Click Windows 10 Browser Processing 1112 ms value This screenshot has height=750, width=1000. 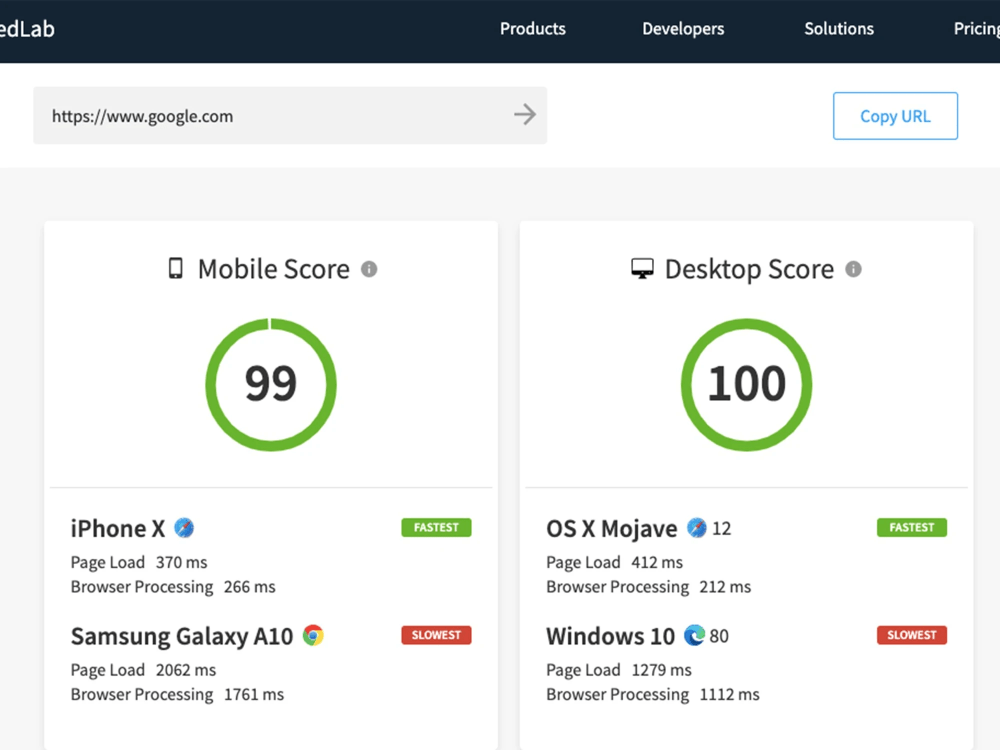click(730, 695)
